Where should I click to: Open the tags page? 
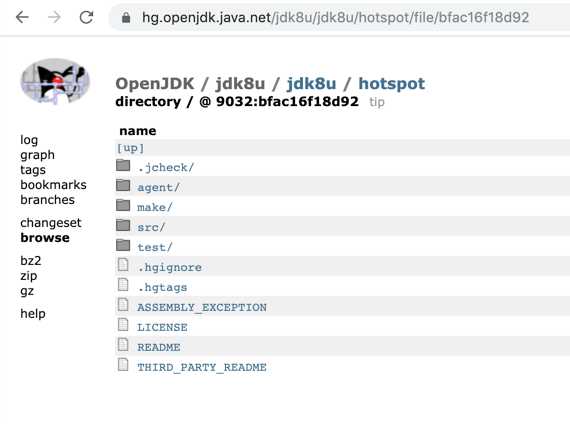[x=33, y=170]
